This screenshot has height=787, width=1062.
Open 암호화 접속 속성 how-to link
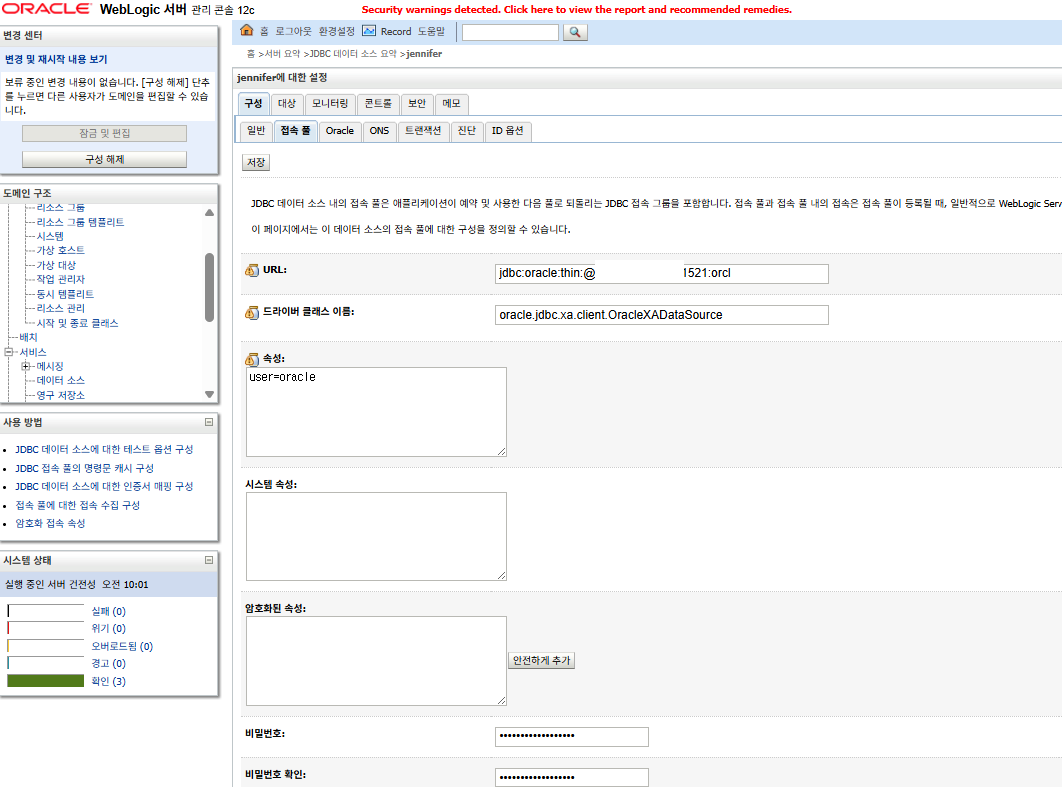[50, 524]
